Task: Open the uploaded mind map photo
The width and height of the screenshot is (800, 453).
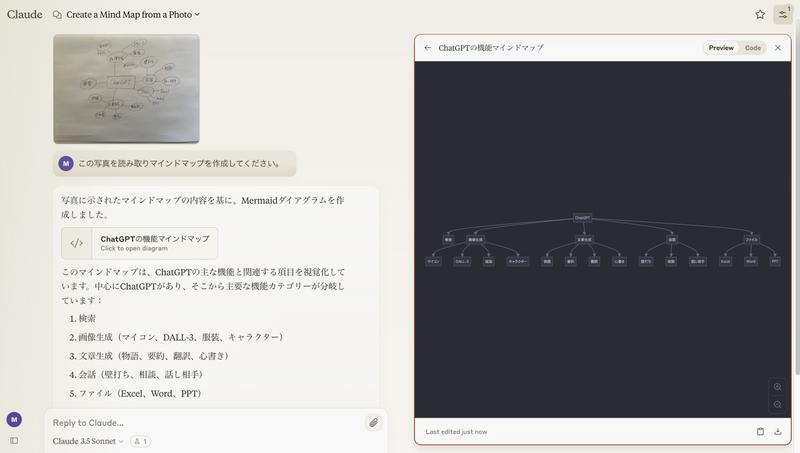Action: click(127, 89)
